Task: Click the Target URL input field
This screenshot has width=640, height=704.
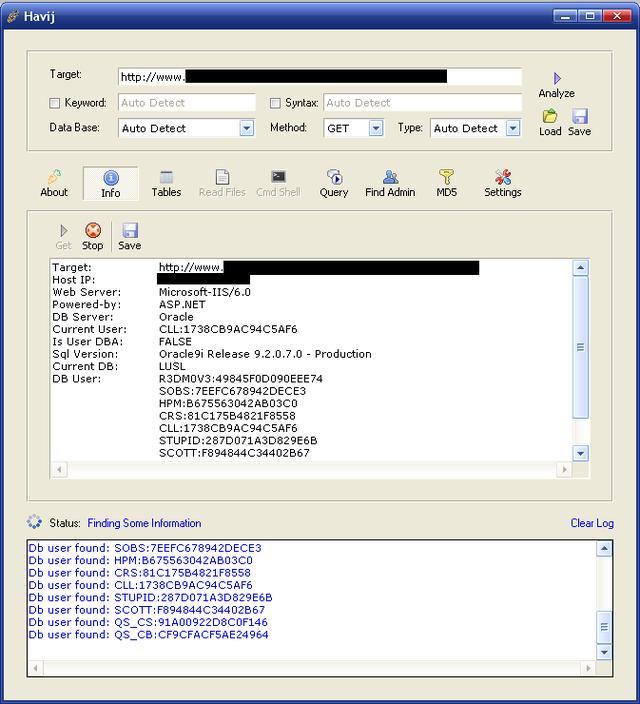Action: coord(320,77)
